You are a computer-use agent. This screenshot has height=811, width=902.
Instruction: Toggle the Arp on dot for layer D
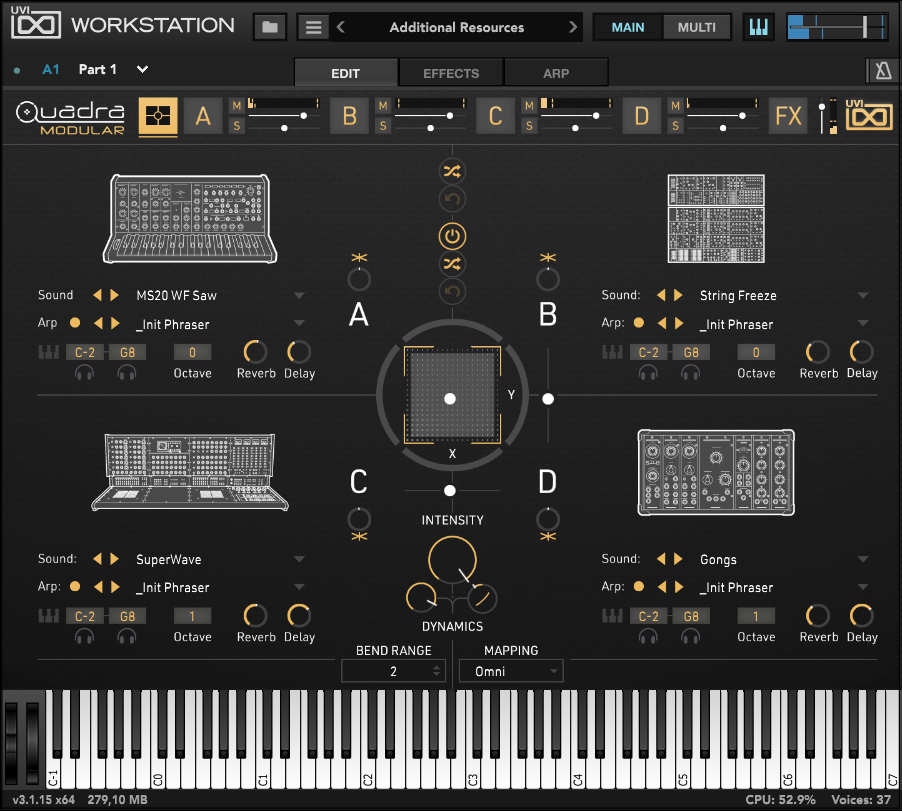pyautogui.click(x=639, y=586)
